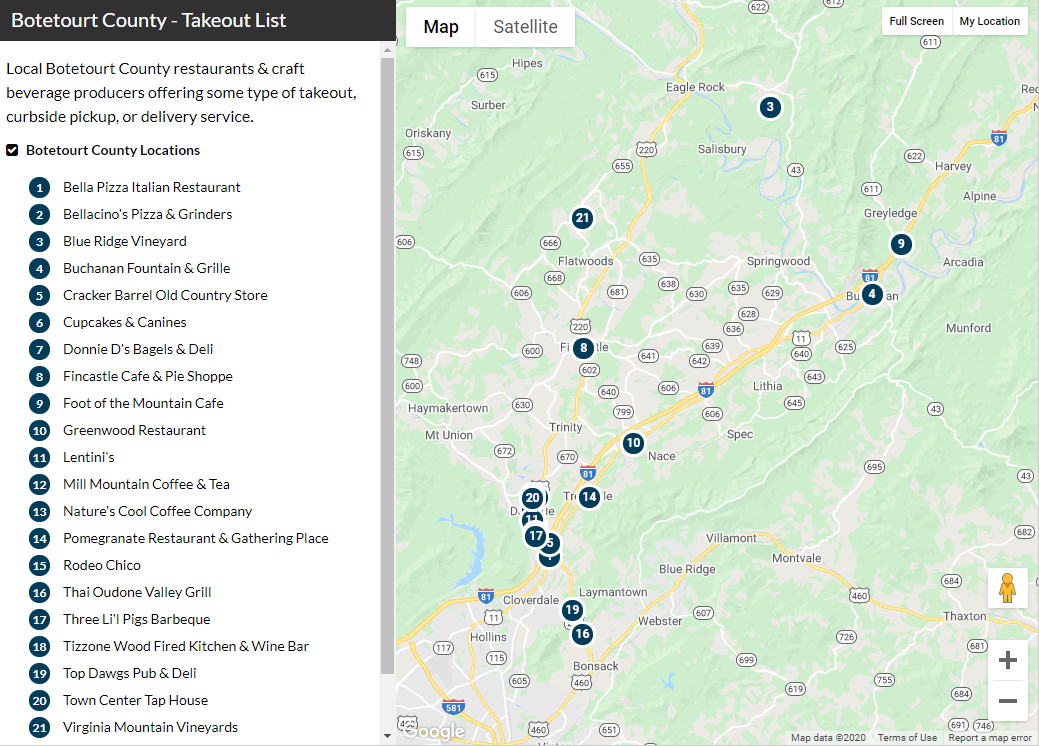The width and height of the screenshot is (1039, 746).
Task: Click the zoom out minus icon
Action: [1007, 700]
